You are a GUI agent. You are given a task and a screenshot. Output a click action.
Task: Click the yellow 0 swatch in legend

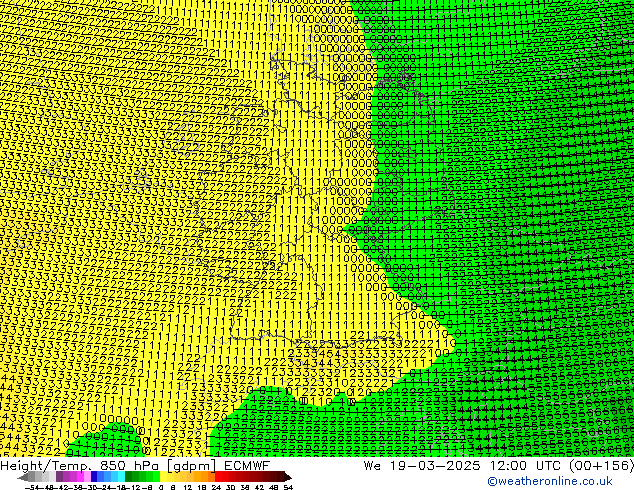[163, 477]
